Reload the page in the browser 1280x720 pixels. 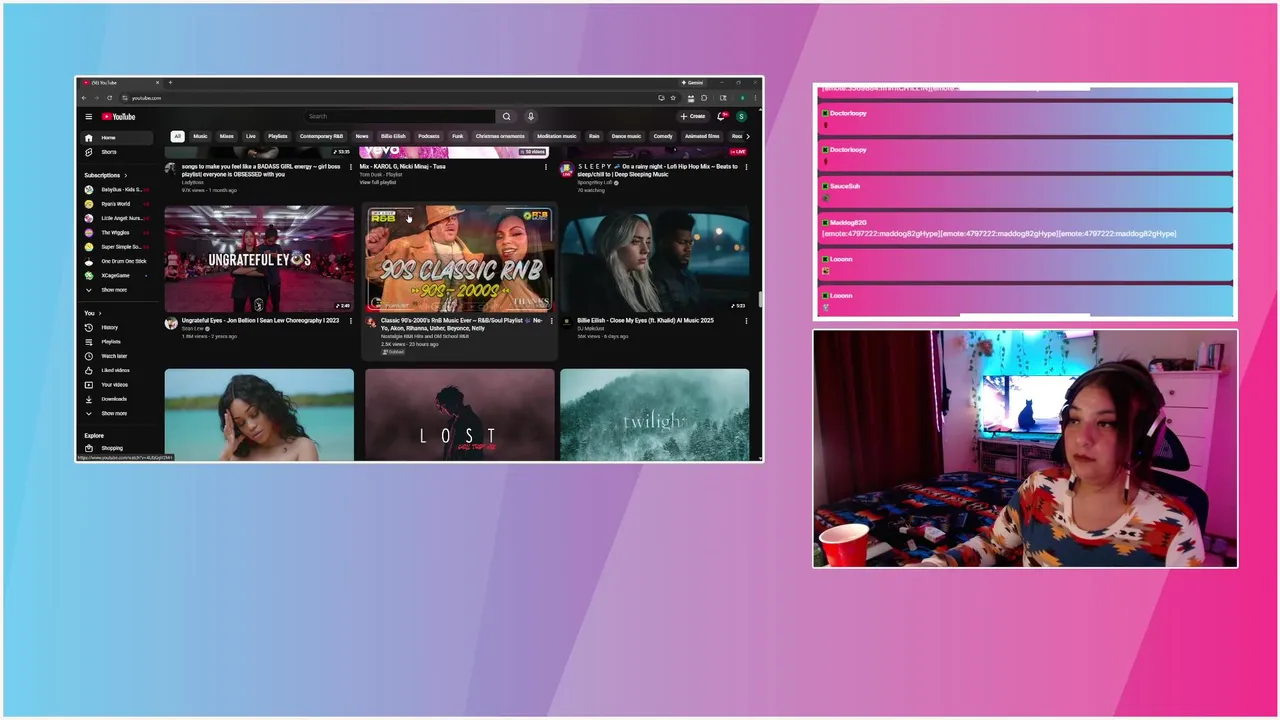(x=110, y=98)
